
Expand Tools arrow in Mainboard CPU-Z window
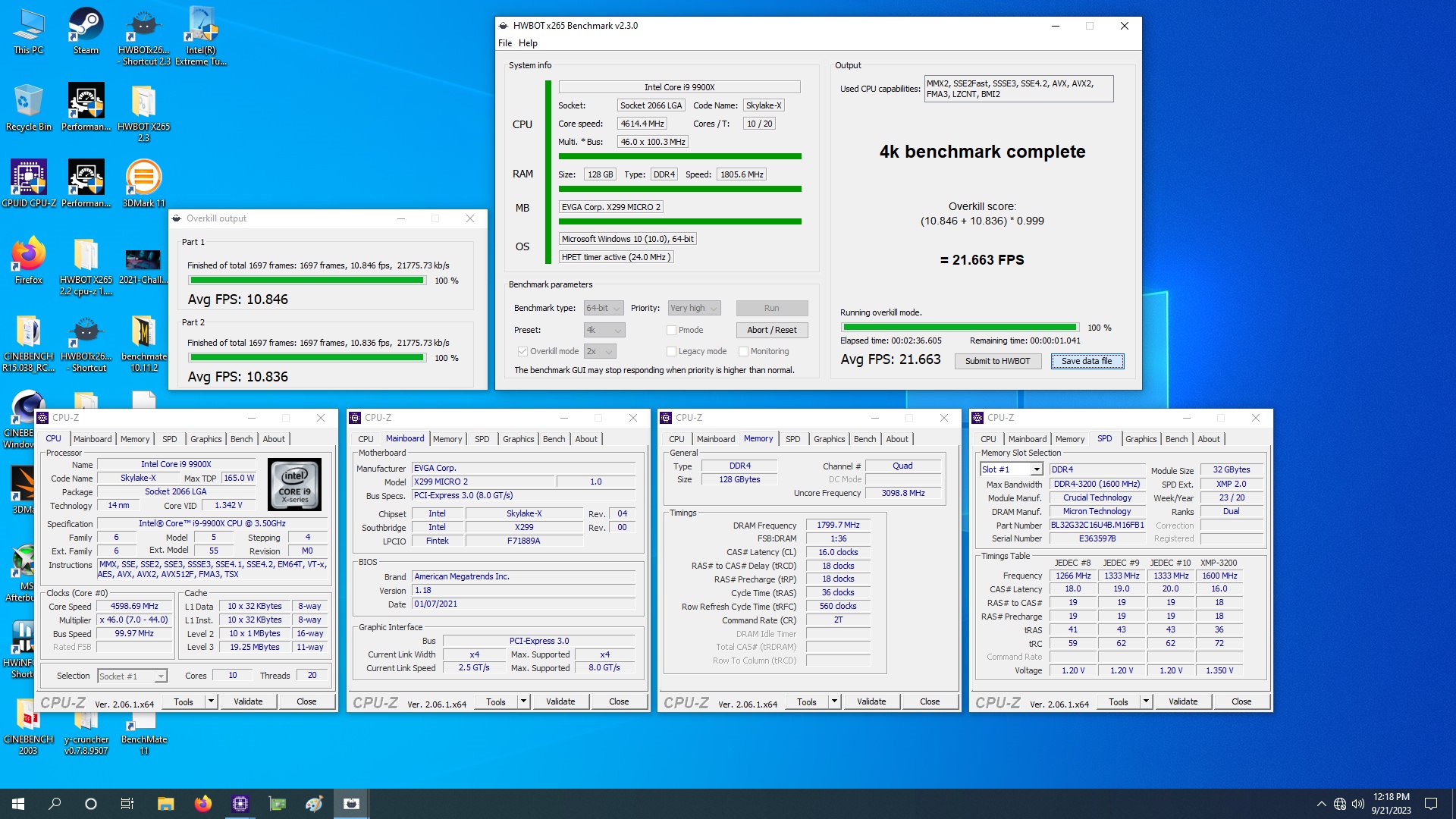click(x=523, y=701)
